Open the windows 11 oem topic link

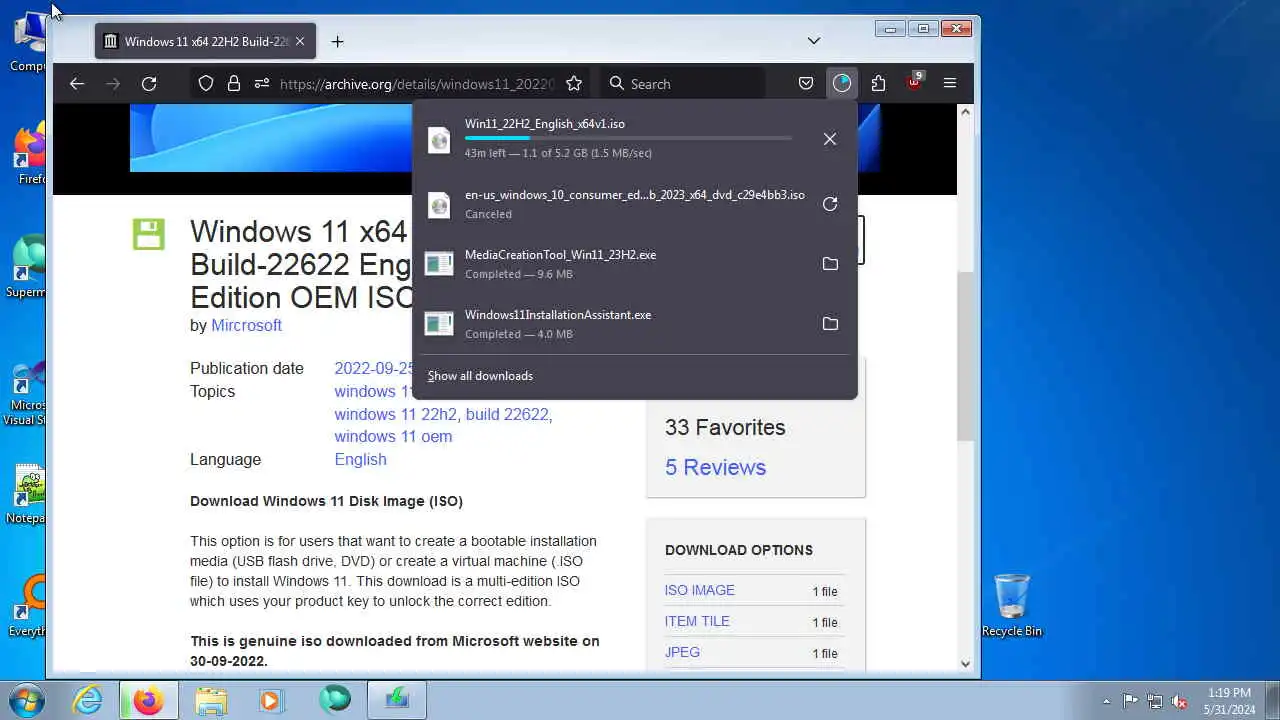point(393,436)
